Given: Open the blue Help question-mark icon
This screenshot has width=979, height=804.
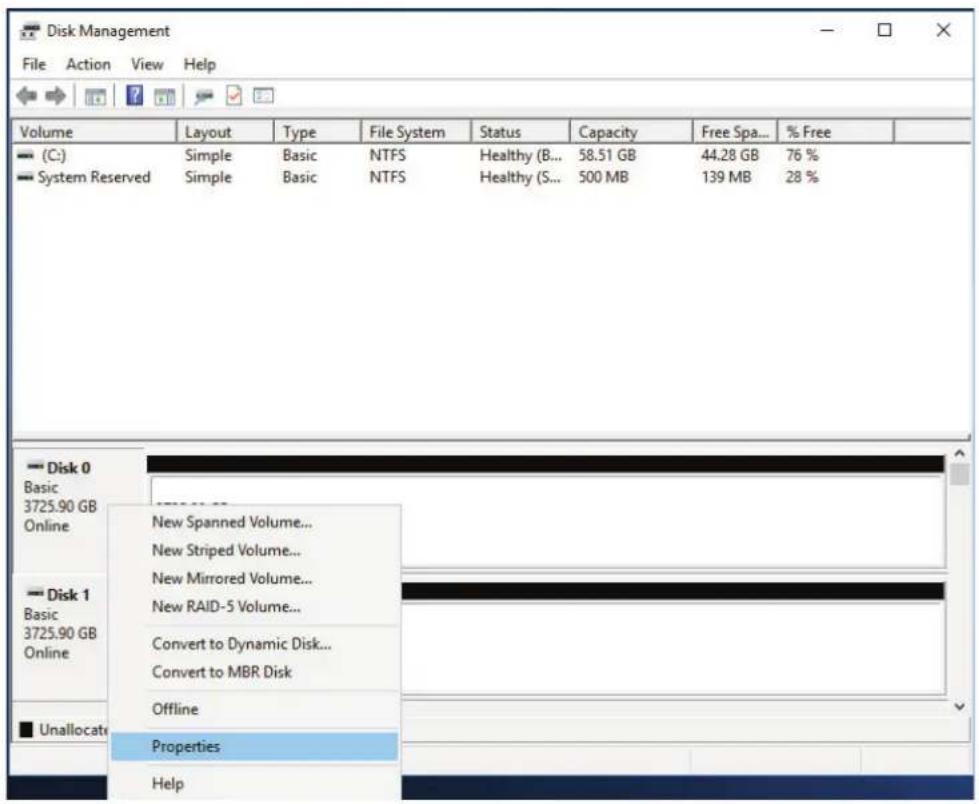Looking at the screenshot, I should (x=134, y=96).
